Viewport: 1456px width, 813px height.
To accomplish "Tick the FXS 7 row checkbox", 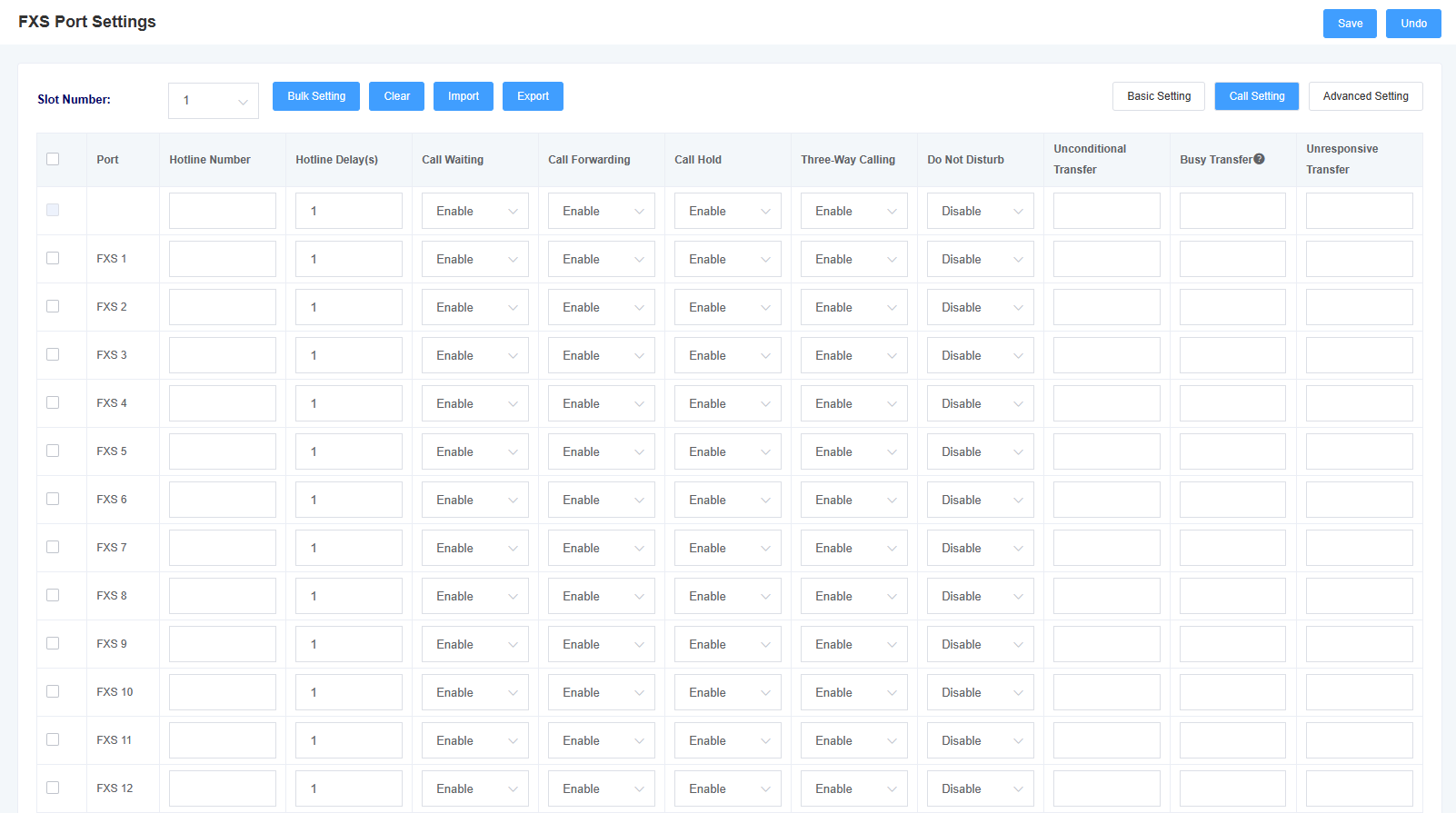I will tap(53, 547).
